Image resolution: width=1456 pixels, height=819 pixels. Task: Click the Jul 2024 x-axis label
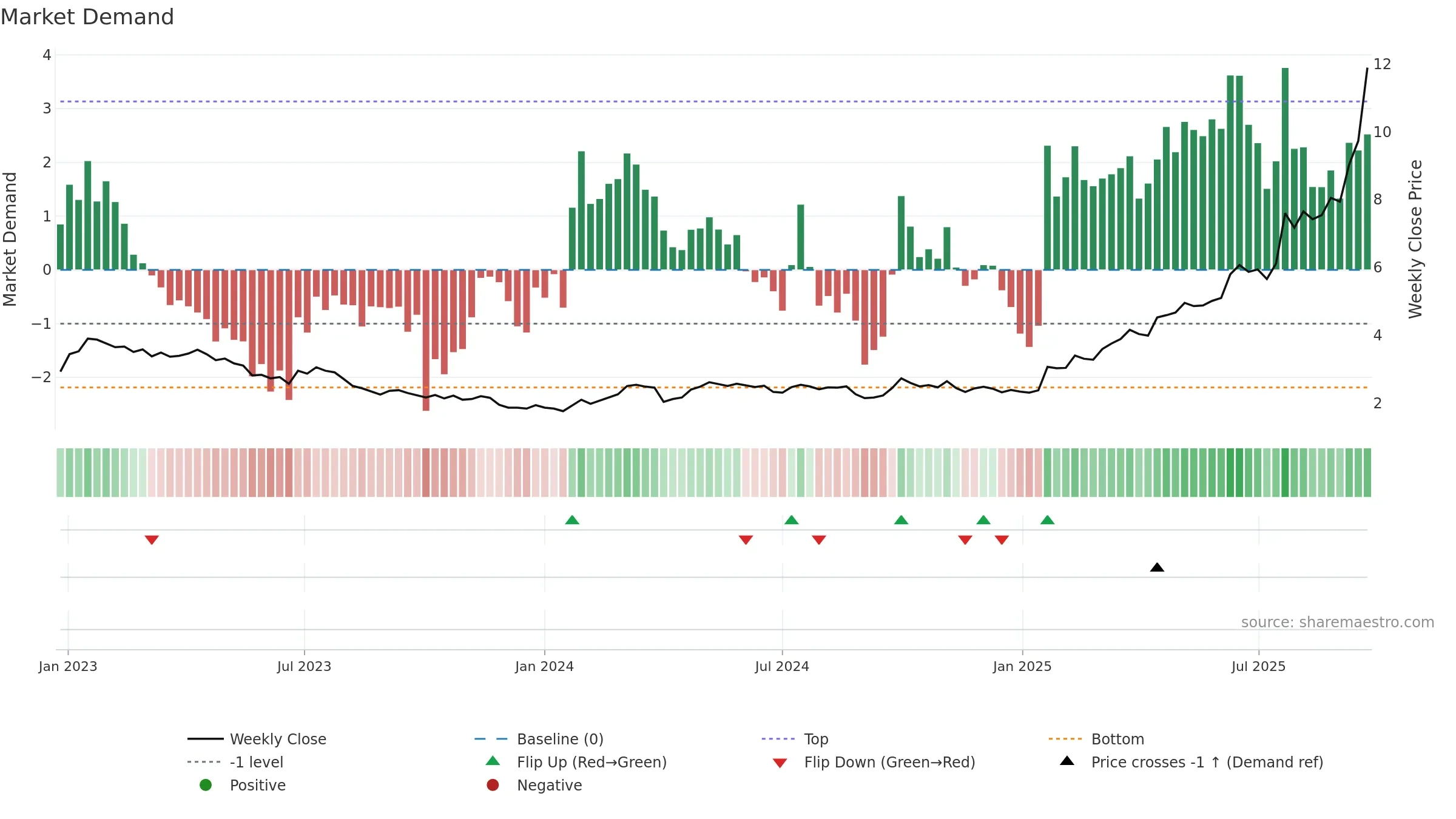(x=782, y=666)
